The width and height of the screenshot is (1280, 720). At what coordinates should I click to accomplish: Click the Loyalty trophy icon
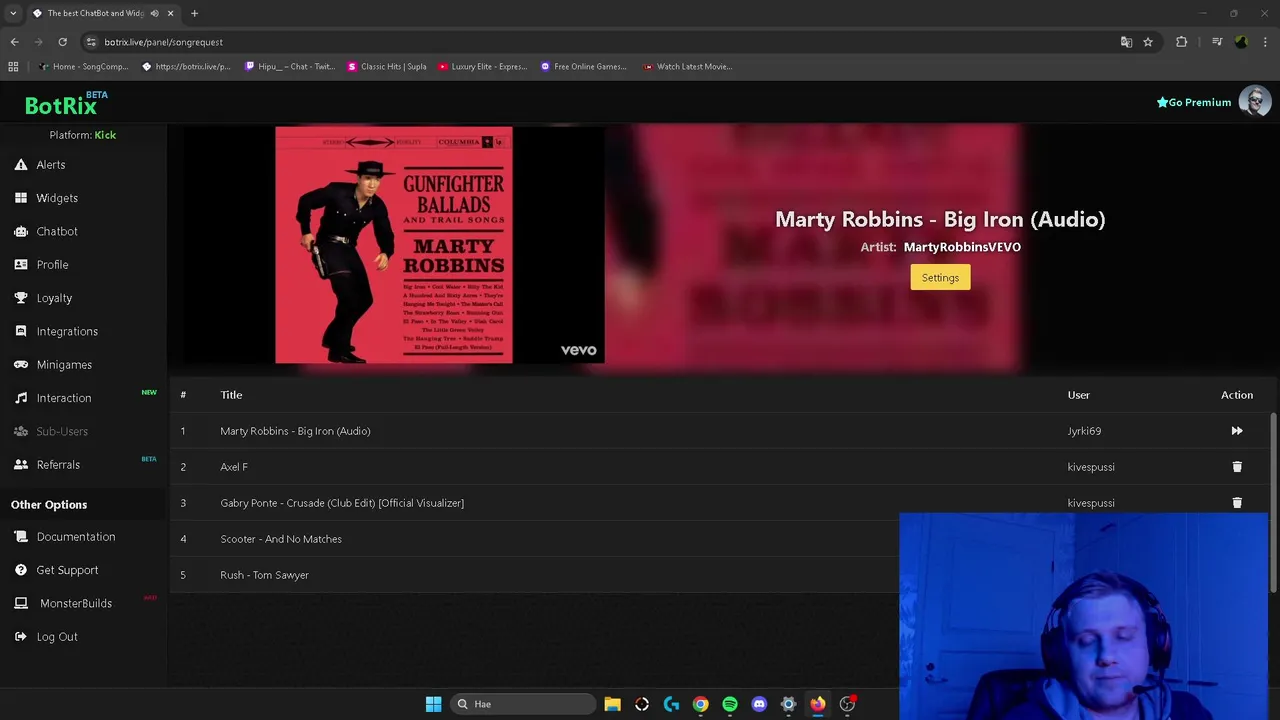point(21,298)
